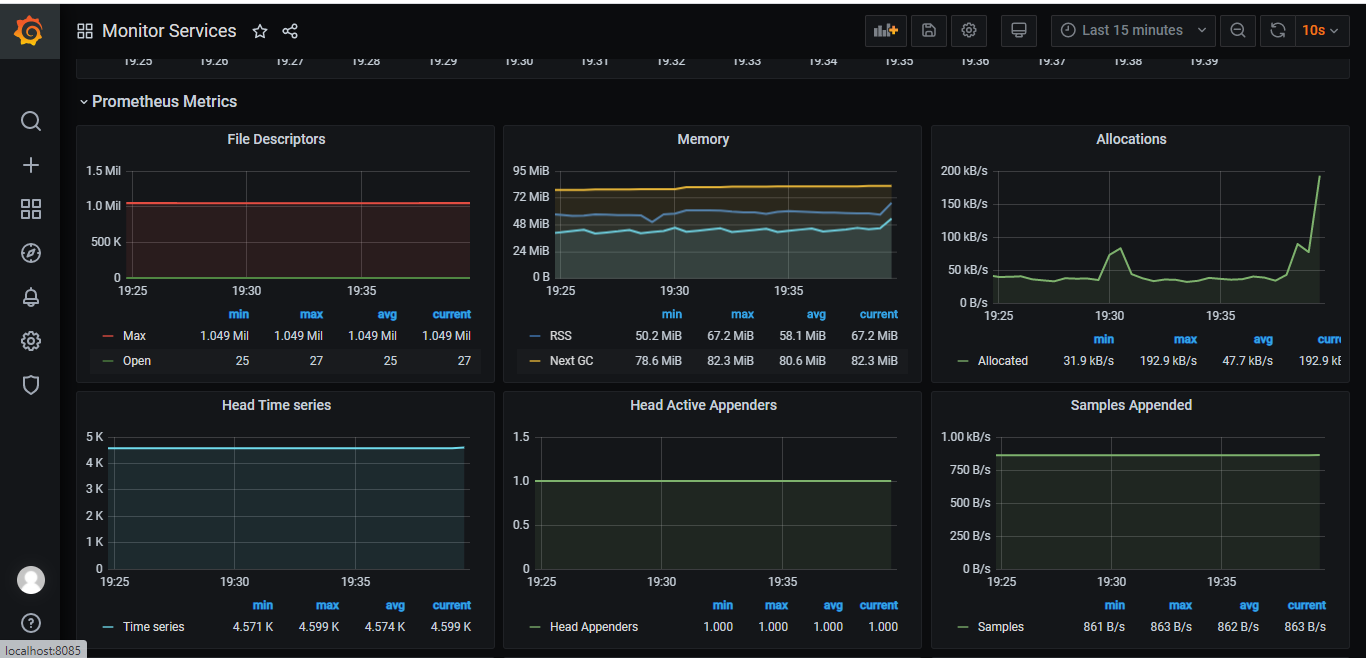The height and width of the screenshot is (658, 1366).
Task: Click the 4.599 K current Time series value
Action: (x=452, y=627)
